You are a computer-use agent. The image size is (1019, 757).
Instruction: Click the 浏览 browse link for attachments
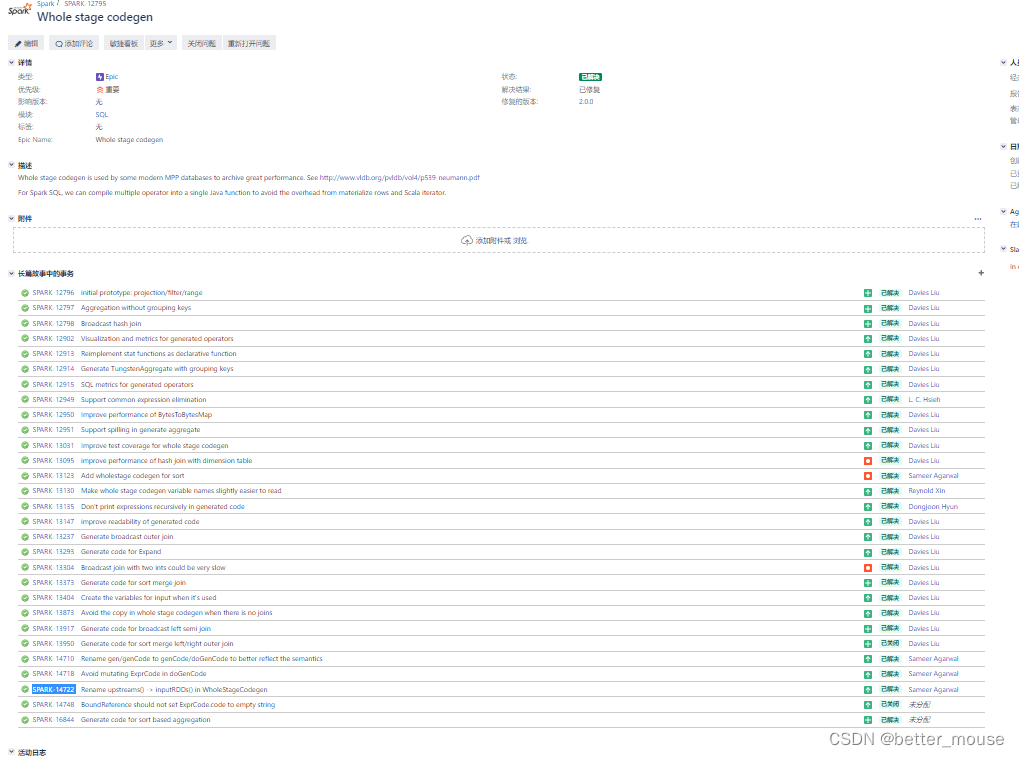520,240
